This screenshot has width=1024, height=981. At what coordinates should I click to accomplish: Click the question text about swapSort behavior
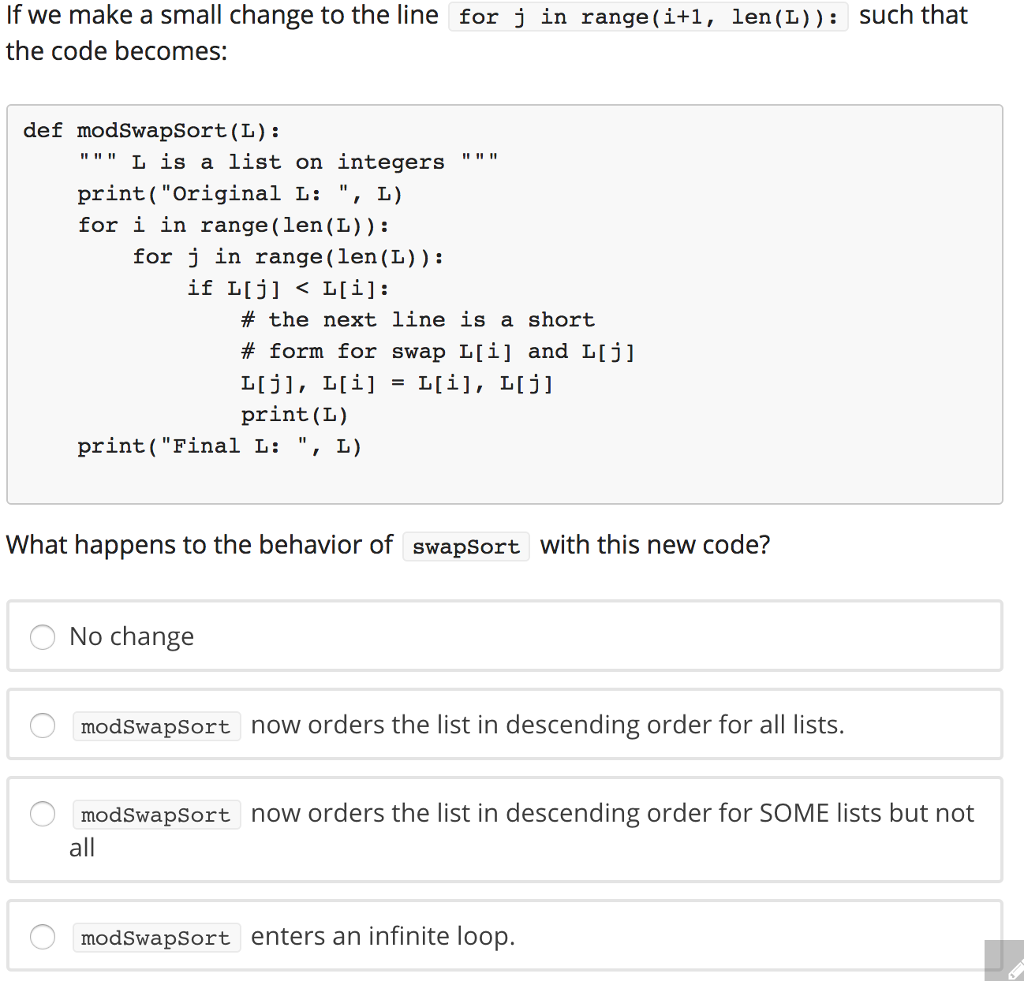tap(300, 545)
